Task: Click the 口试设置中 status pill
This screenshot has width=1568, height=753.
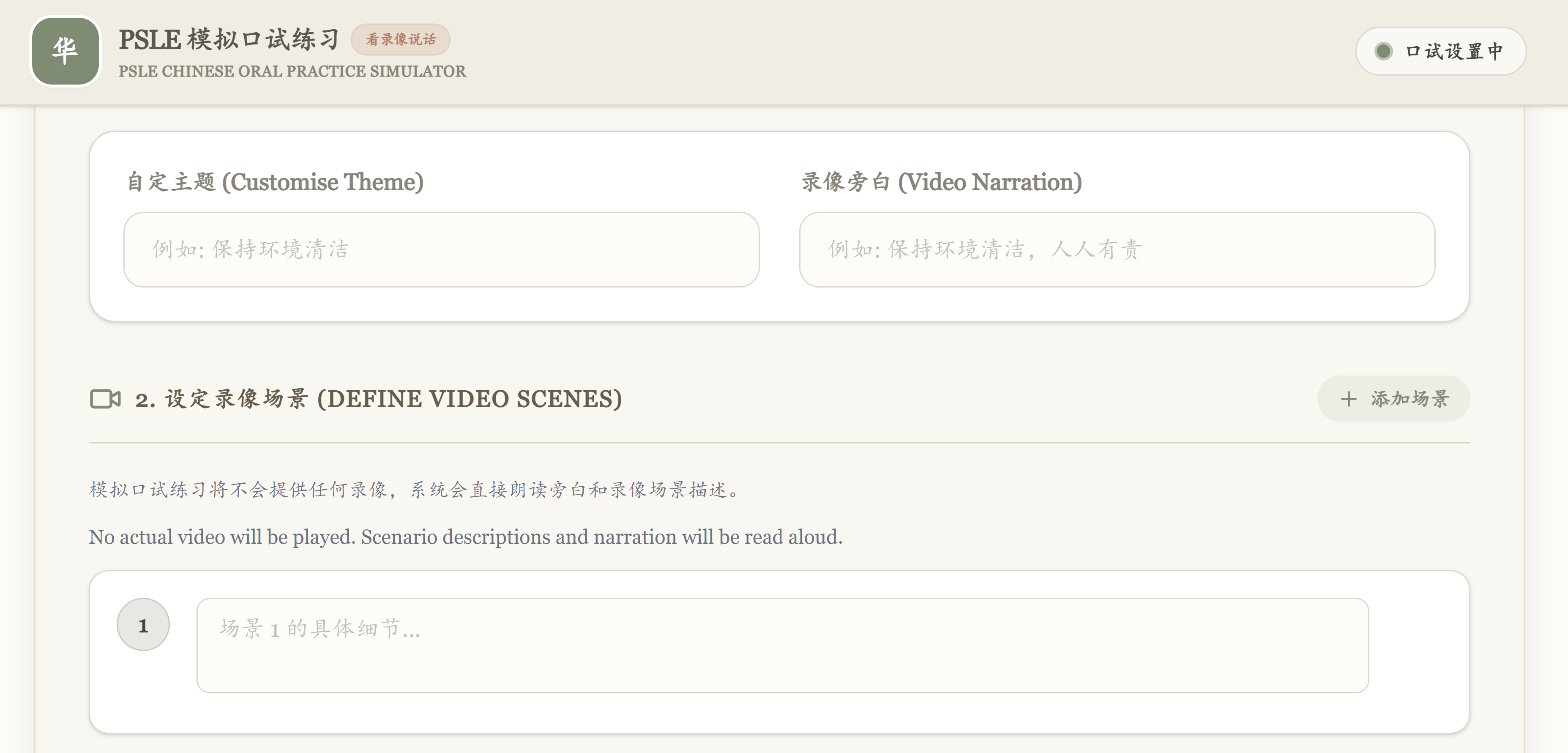Action: point(1440,51)
